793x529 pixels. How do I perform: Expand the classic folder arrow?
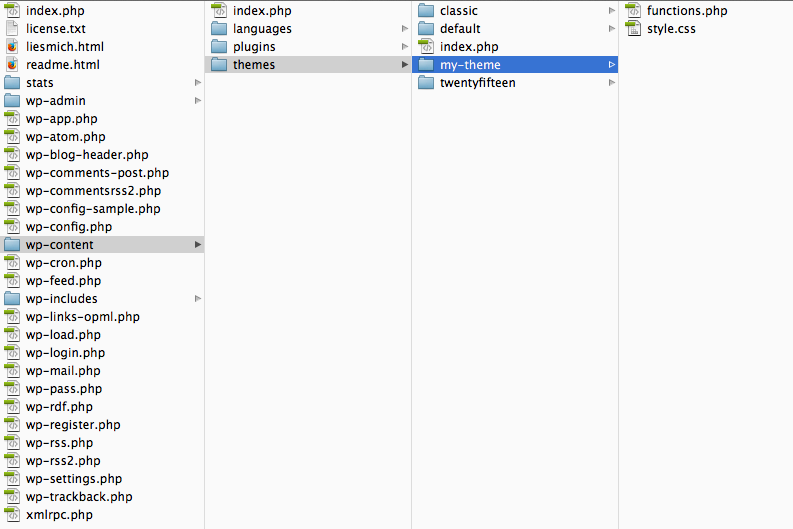611,10
